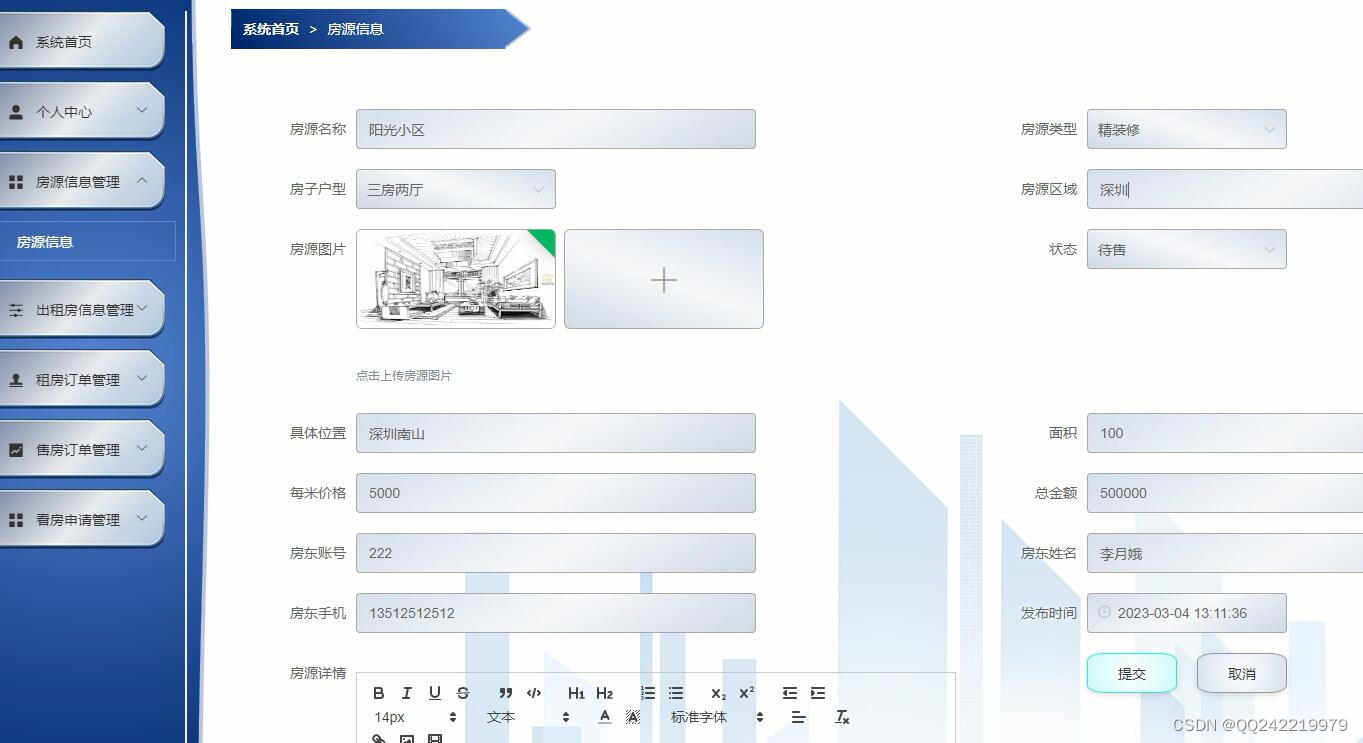Apply strikethrough text formatting

point(463,692)
